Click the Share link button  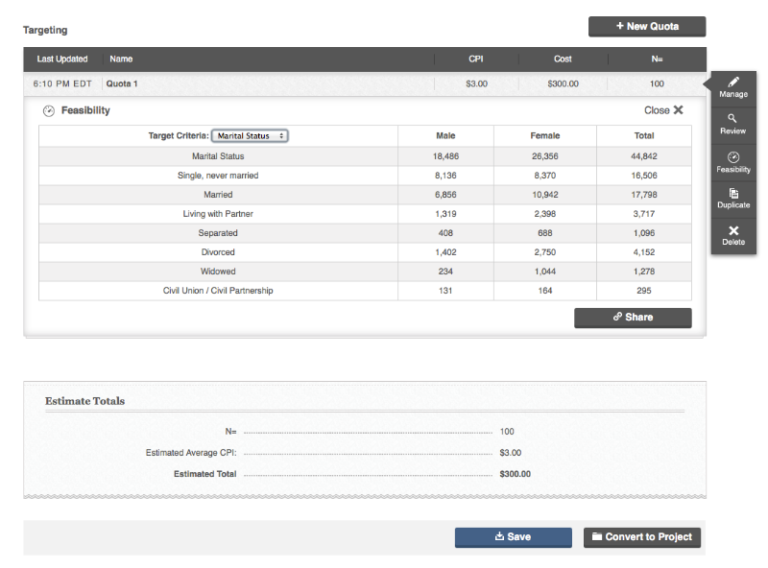632,317
